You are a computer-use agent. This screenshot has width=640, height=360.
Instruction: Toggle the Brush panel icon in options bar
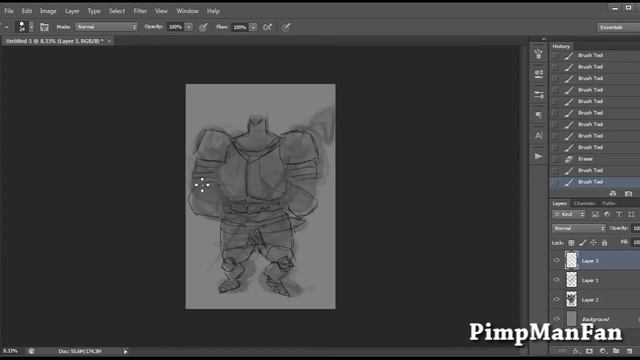coord(44,27)
